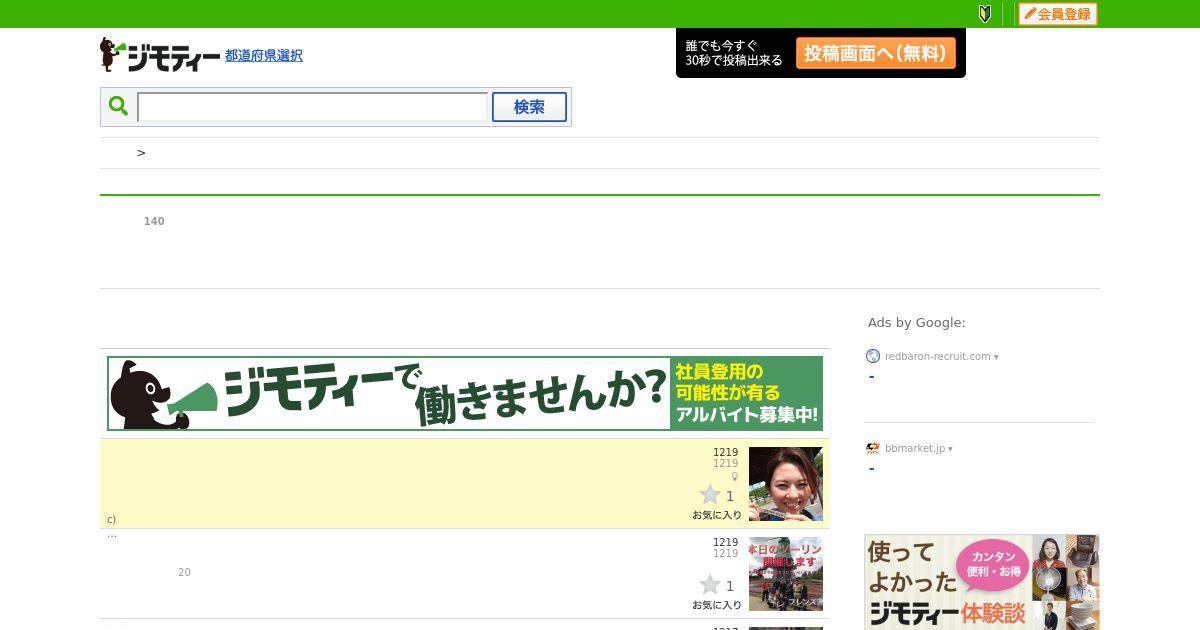Screen dimensions: 1200x630
Task: Expand the redbaron-recruit.com ad dropdown arrow
Action: tap(996, 357)
